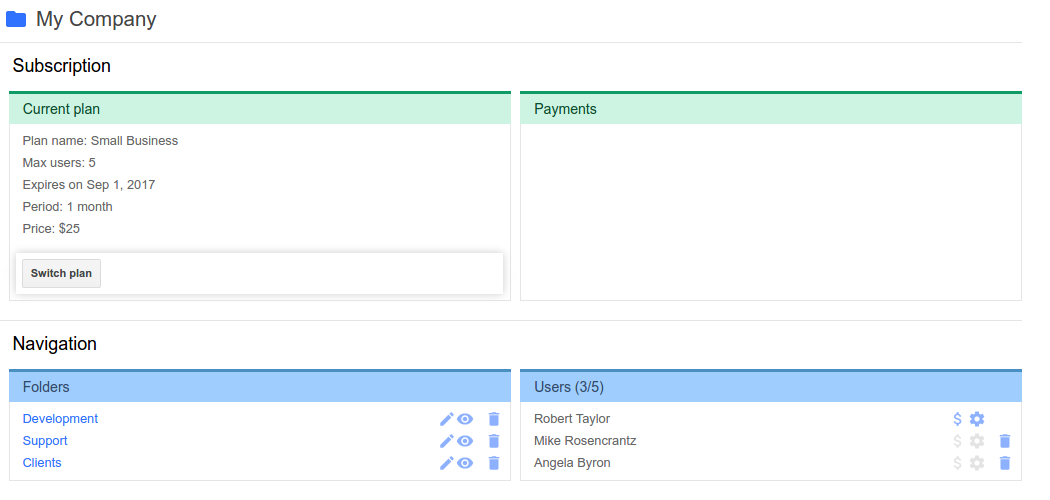Delete the Support folder via trash icon
This screenshot has width=1050, height=500.
click(x=494, y=441)
